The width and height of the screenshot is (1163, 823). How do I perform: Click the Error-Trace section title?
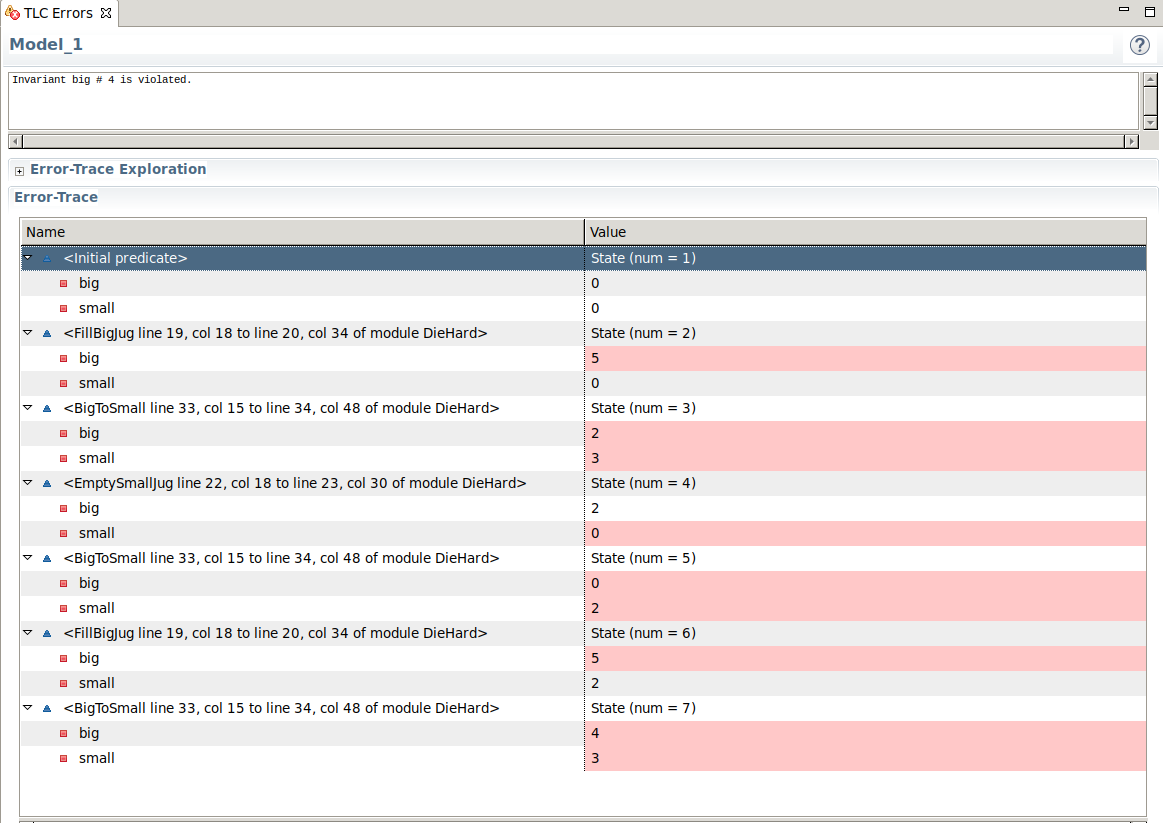(x=56, y=197)
